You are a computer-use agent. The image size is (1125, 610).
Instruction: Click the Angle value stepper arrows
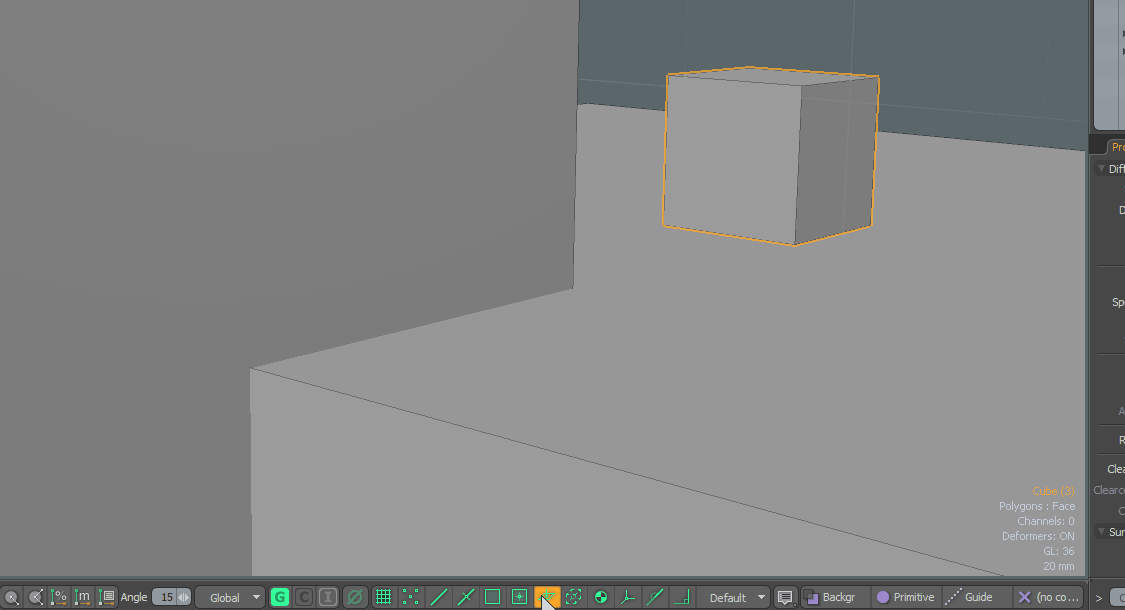tap(184, 597)
